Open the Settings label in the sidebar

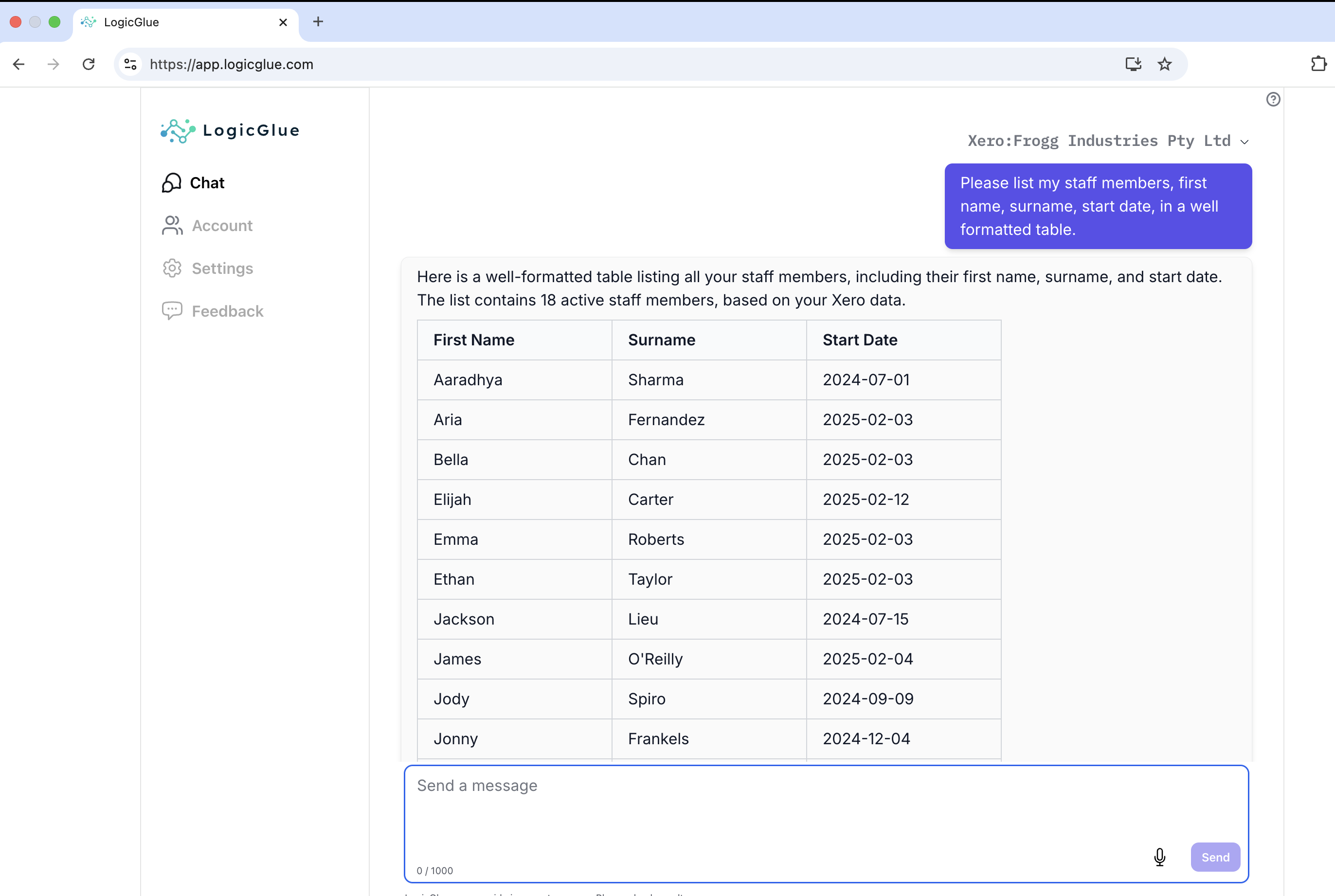click(x=222, y=269)
